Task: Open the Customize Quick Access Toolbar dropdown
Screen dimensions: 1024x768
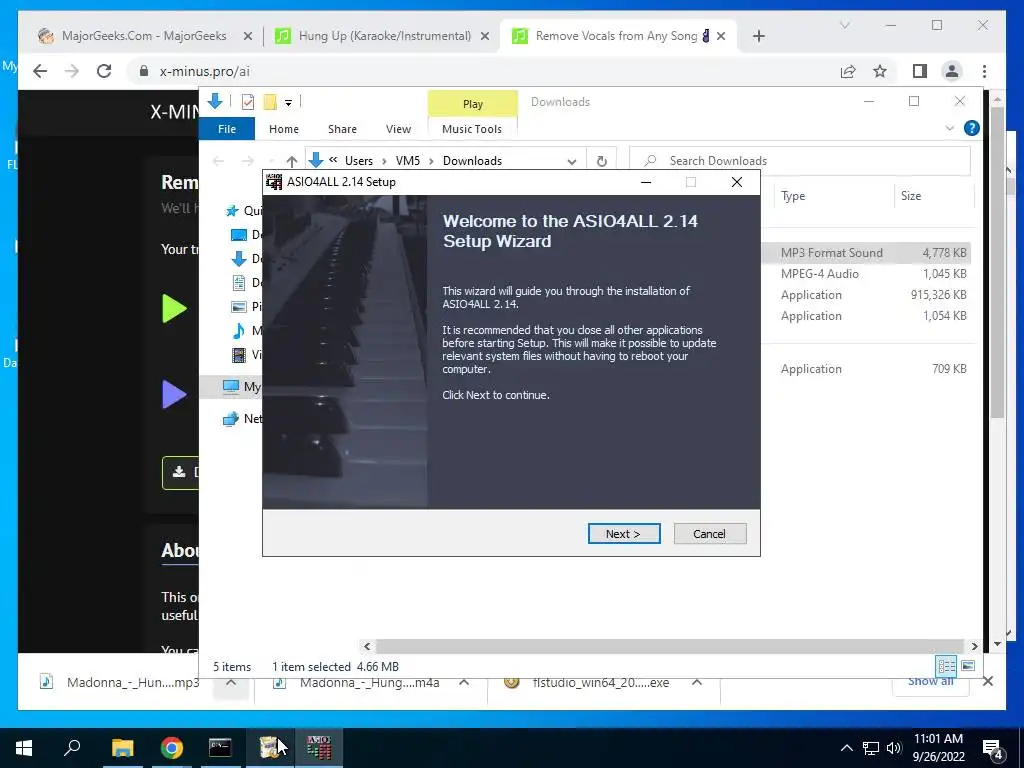Action: pyautogui.click(x=288, y=103)
